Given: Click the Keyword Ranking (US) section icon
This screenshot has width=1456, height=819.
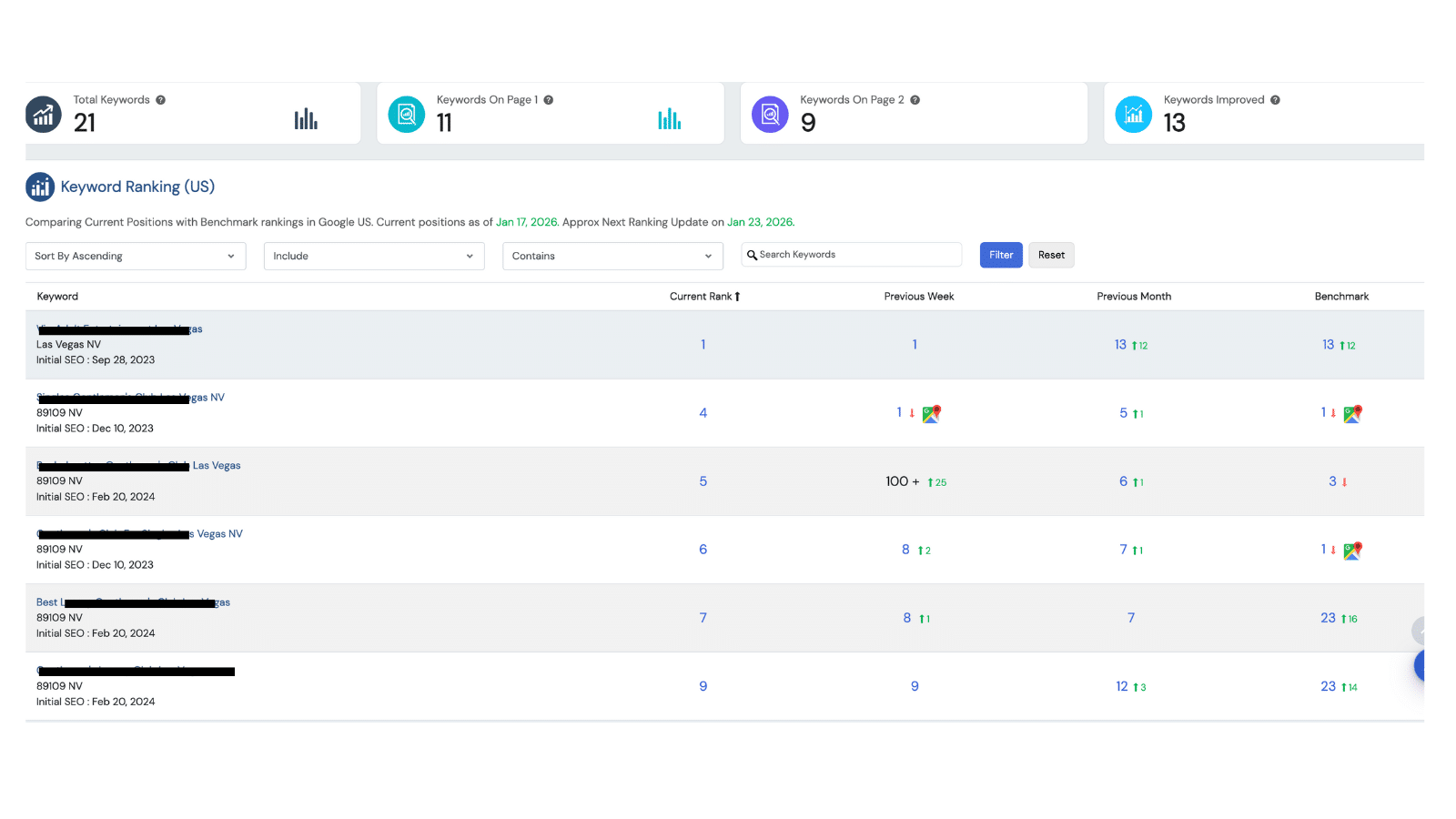Looking at the screenshot, I should [40, 187].
